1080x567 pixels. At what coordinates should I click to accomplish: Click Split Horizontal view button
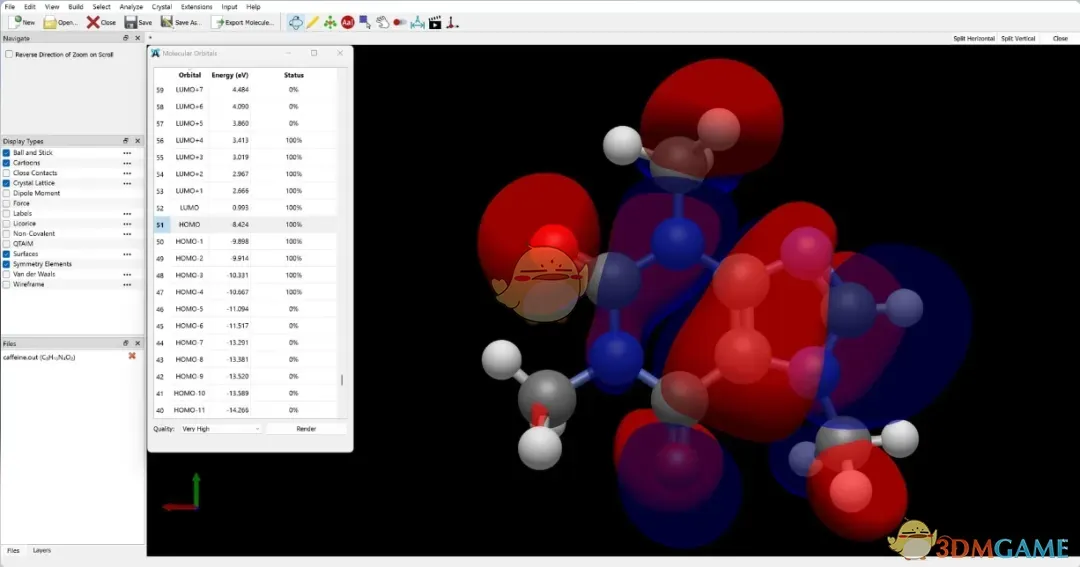[x=973, y=38]
